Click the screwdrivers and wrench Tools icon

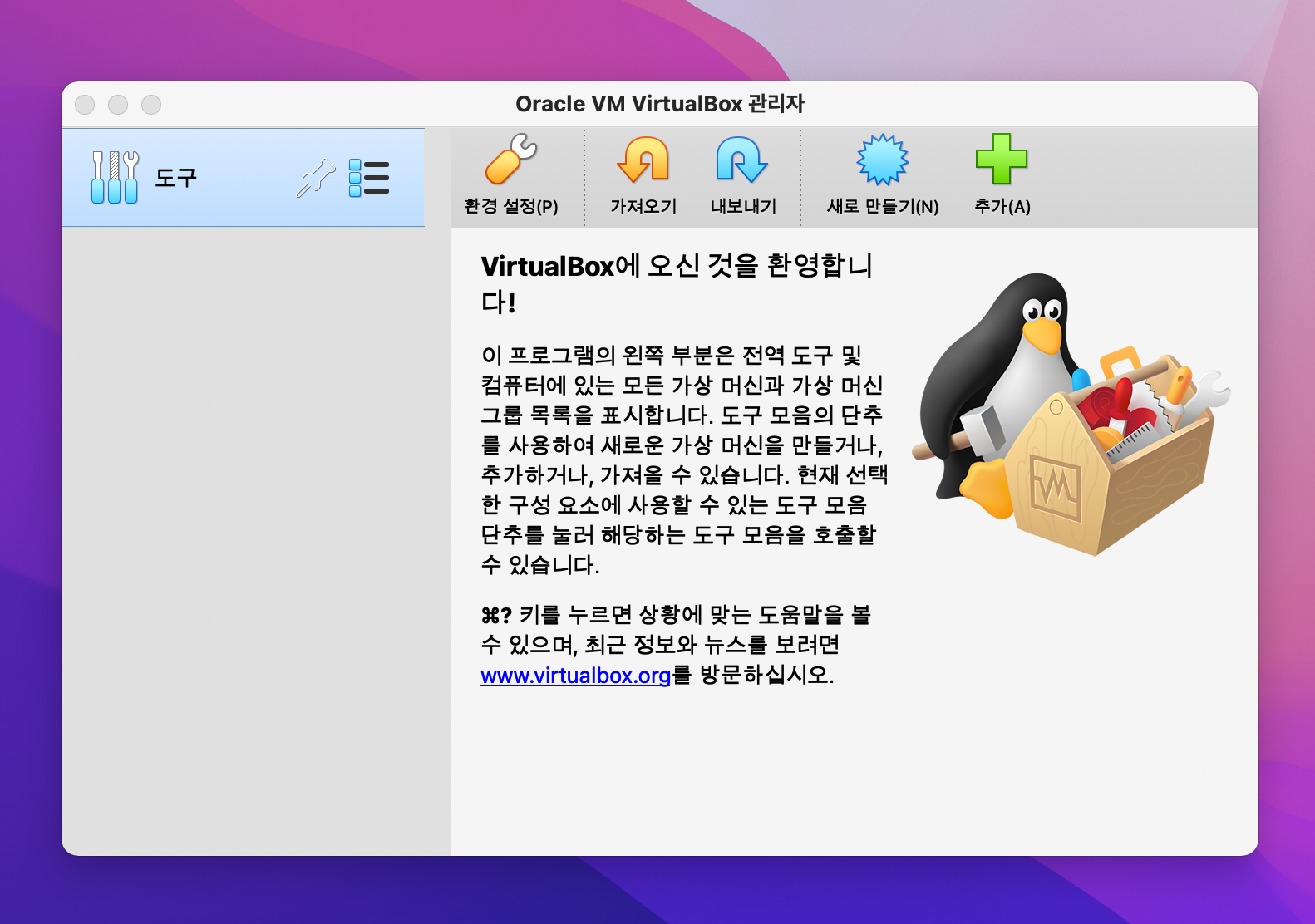point(115,177)
